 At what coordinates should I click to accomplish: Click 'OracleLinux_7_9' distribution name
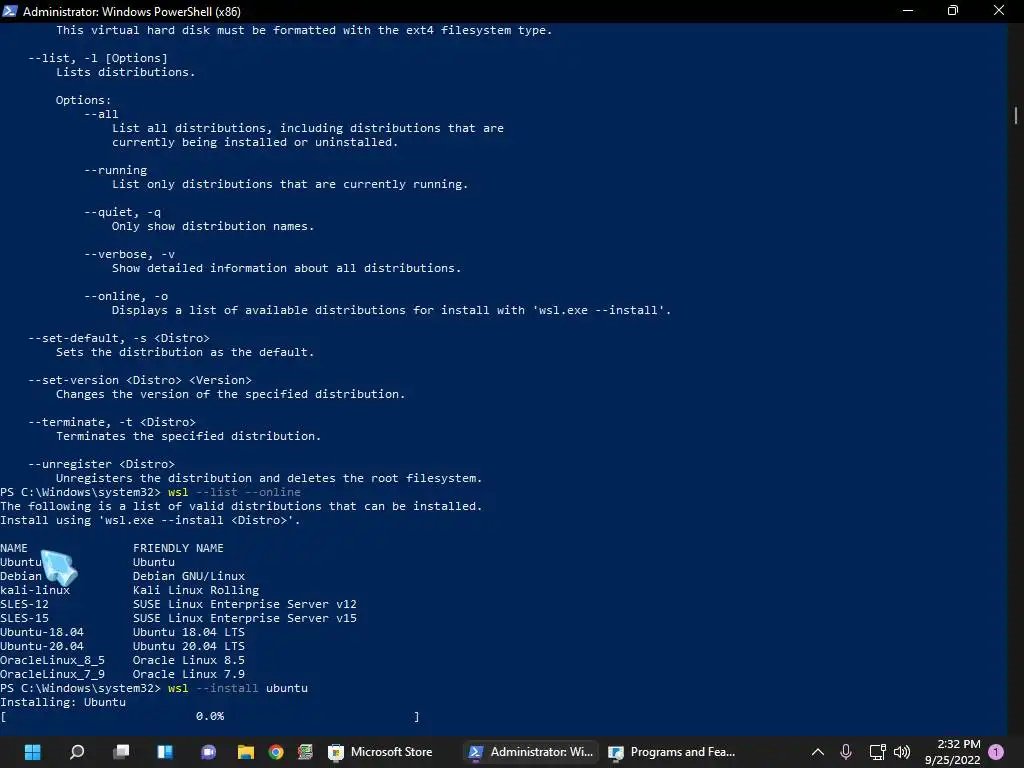(x=52, y=674)
